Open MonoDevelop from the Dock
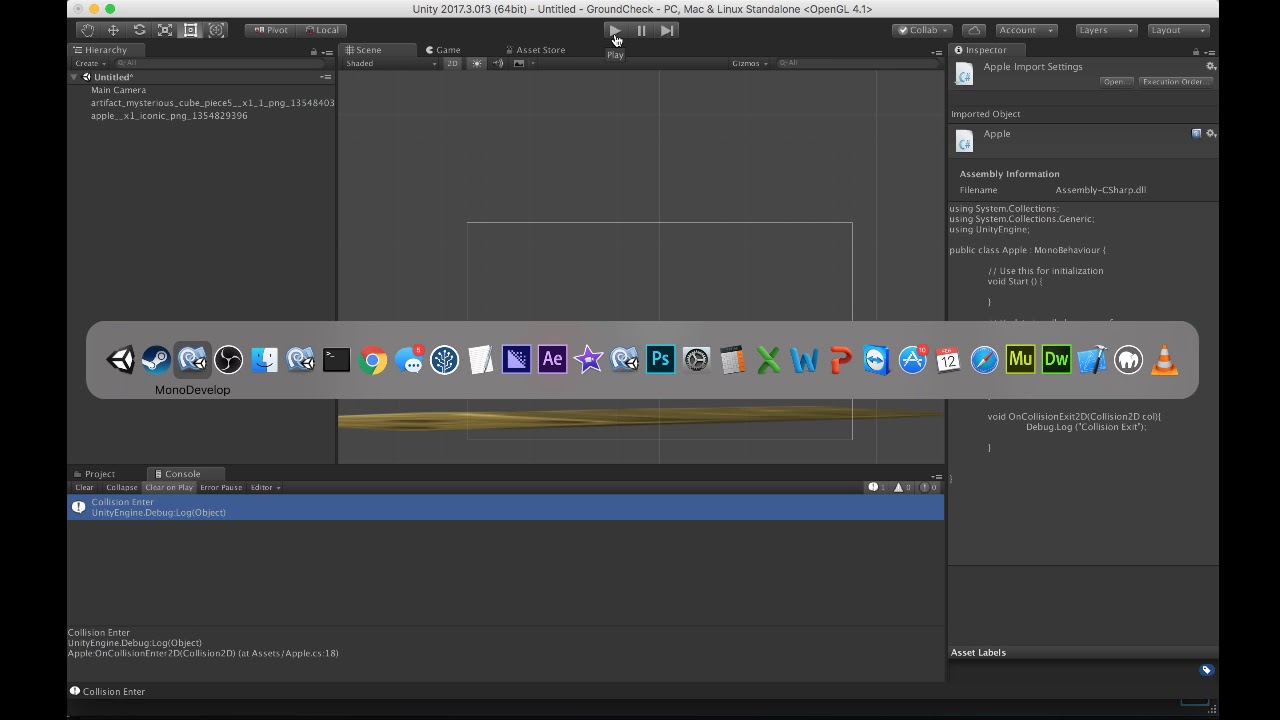The height and width of the screenshot is (720, 1280). [192, 360]
